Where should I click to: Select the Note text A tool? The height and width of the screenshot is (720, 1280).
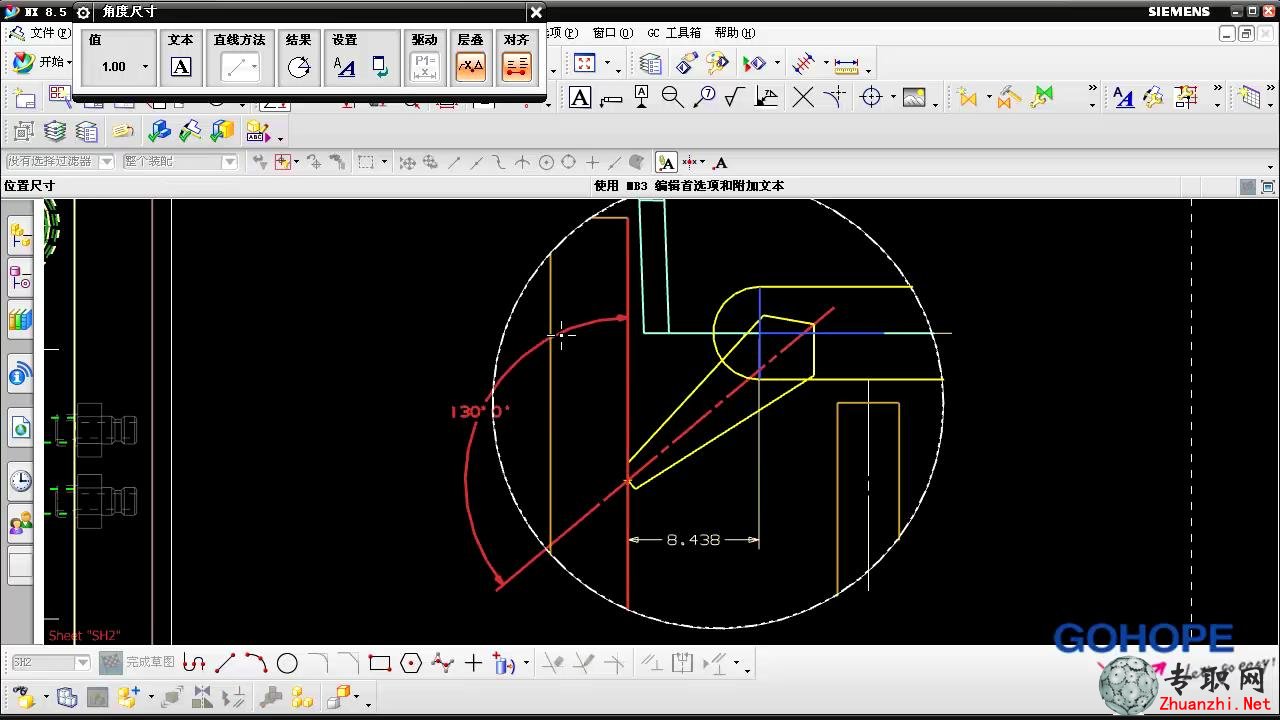tap(580, 97)
